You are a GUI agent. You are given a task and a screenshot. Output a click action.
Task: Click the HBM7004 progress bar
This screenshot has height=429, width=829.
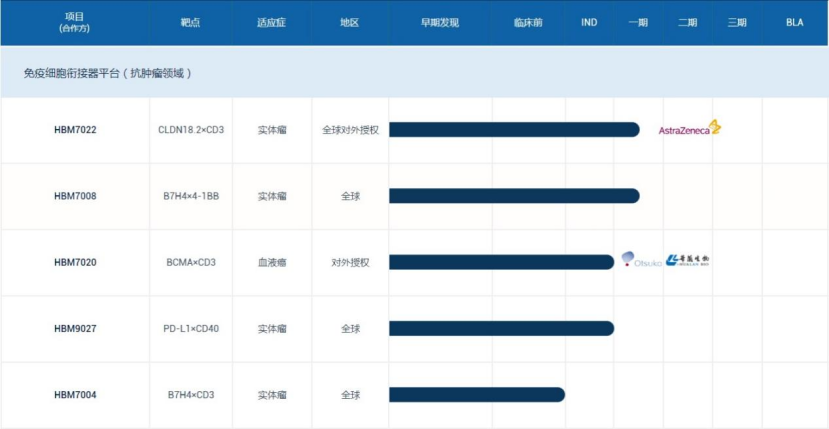476,395
